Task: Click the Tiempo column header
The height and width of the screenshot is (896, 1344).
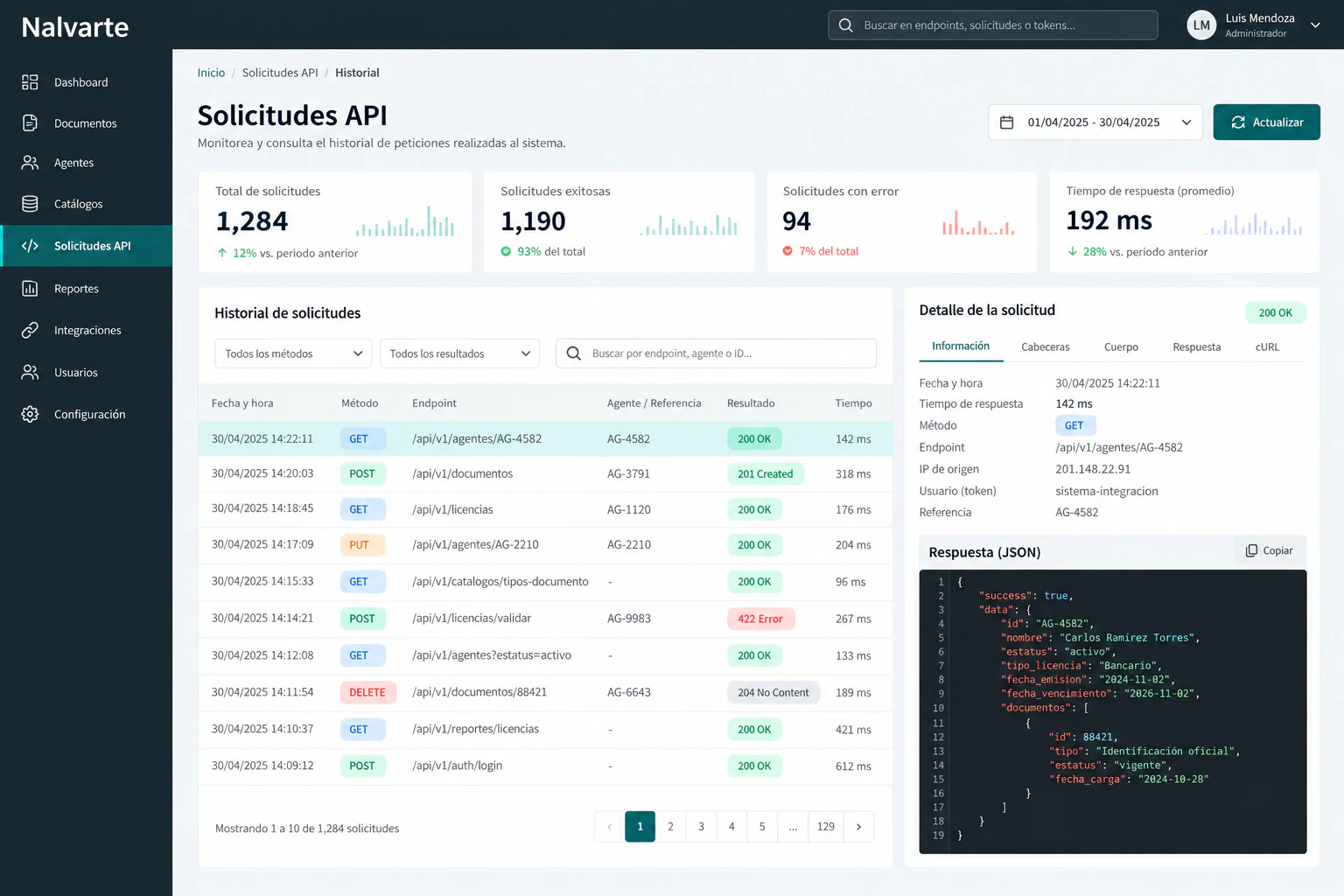Action: pyautogui.click(x=853, y=403)
